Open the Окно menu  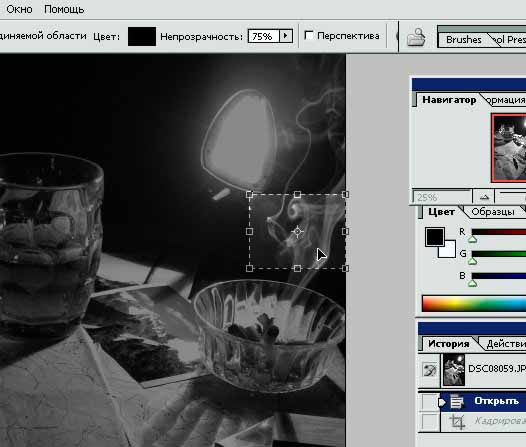pos(19,9)
